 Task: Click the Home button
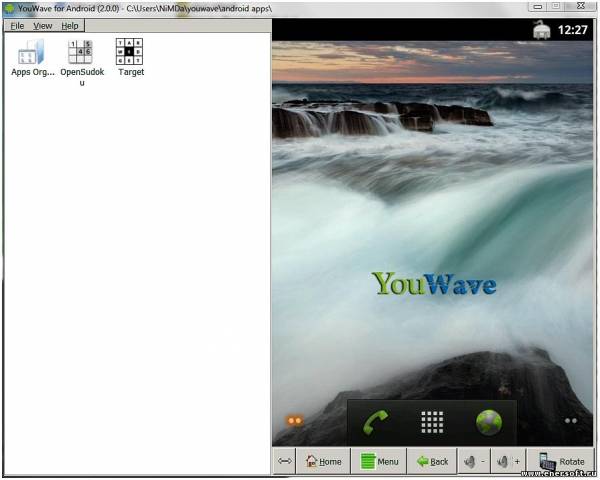click(x=323, y=461)
